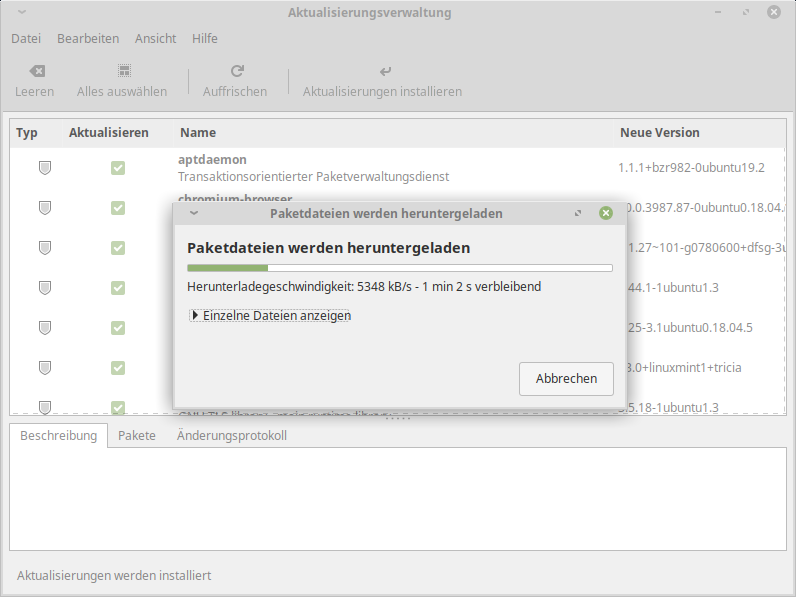The width and height of the screenshot is (796, 597).
Task: Open the main window menu arrow in title bar
Action: 23,13
